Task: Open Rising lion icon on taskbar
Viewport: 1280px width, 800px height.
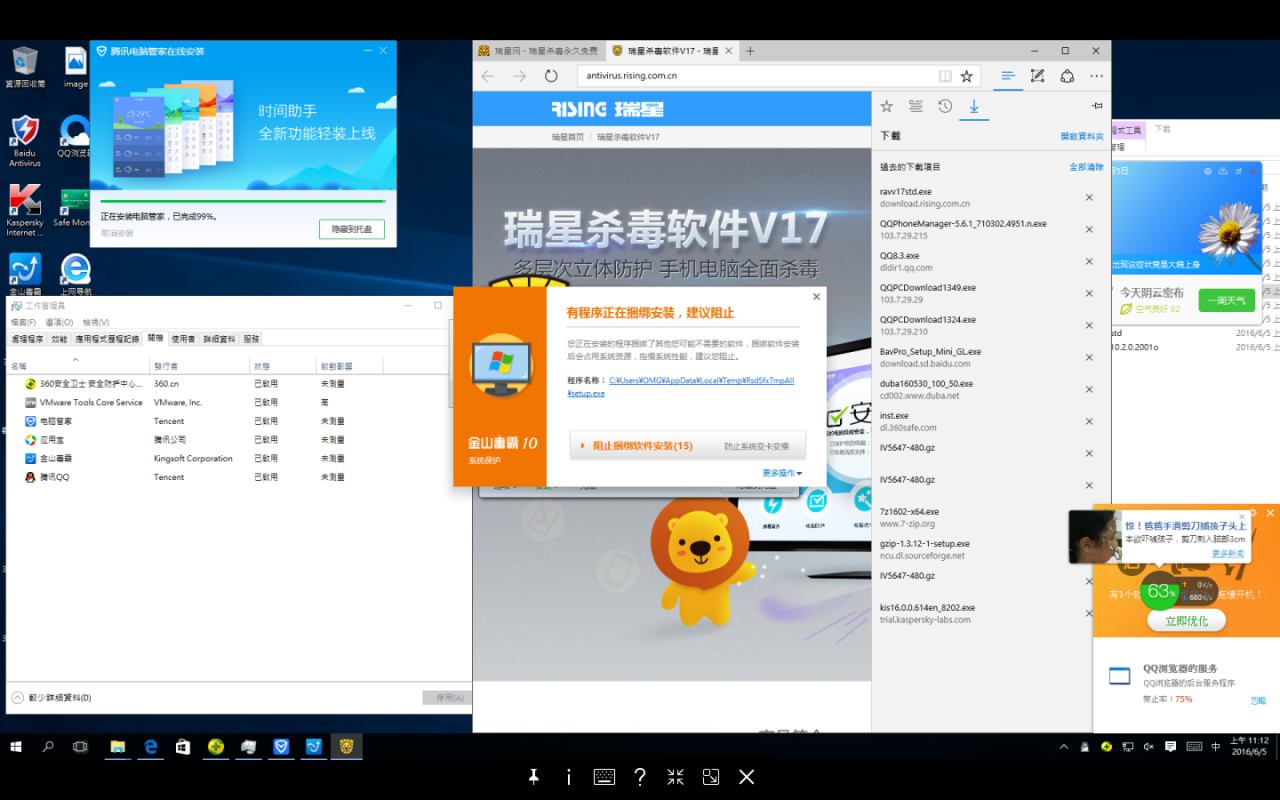Action: (346, 747)
